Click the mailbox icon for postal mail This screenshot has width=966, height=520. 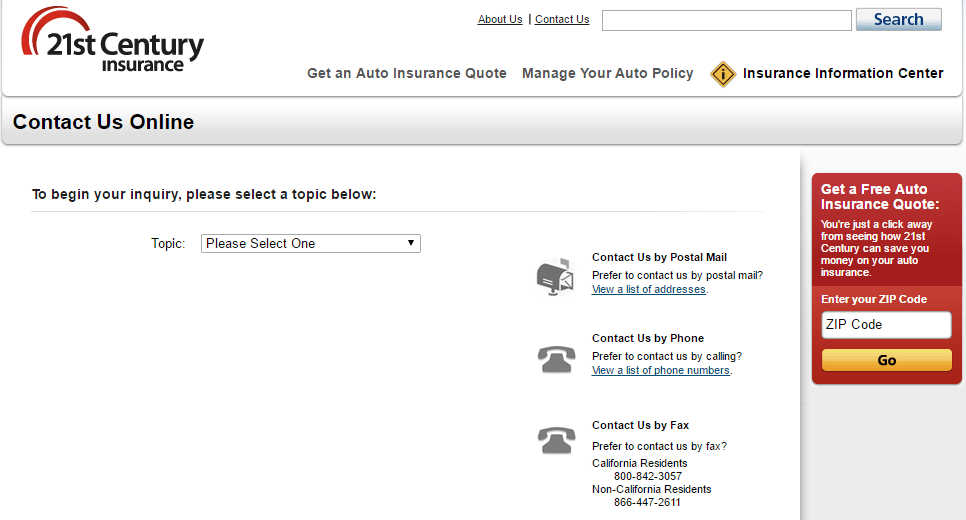point(555,277)
